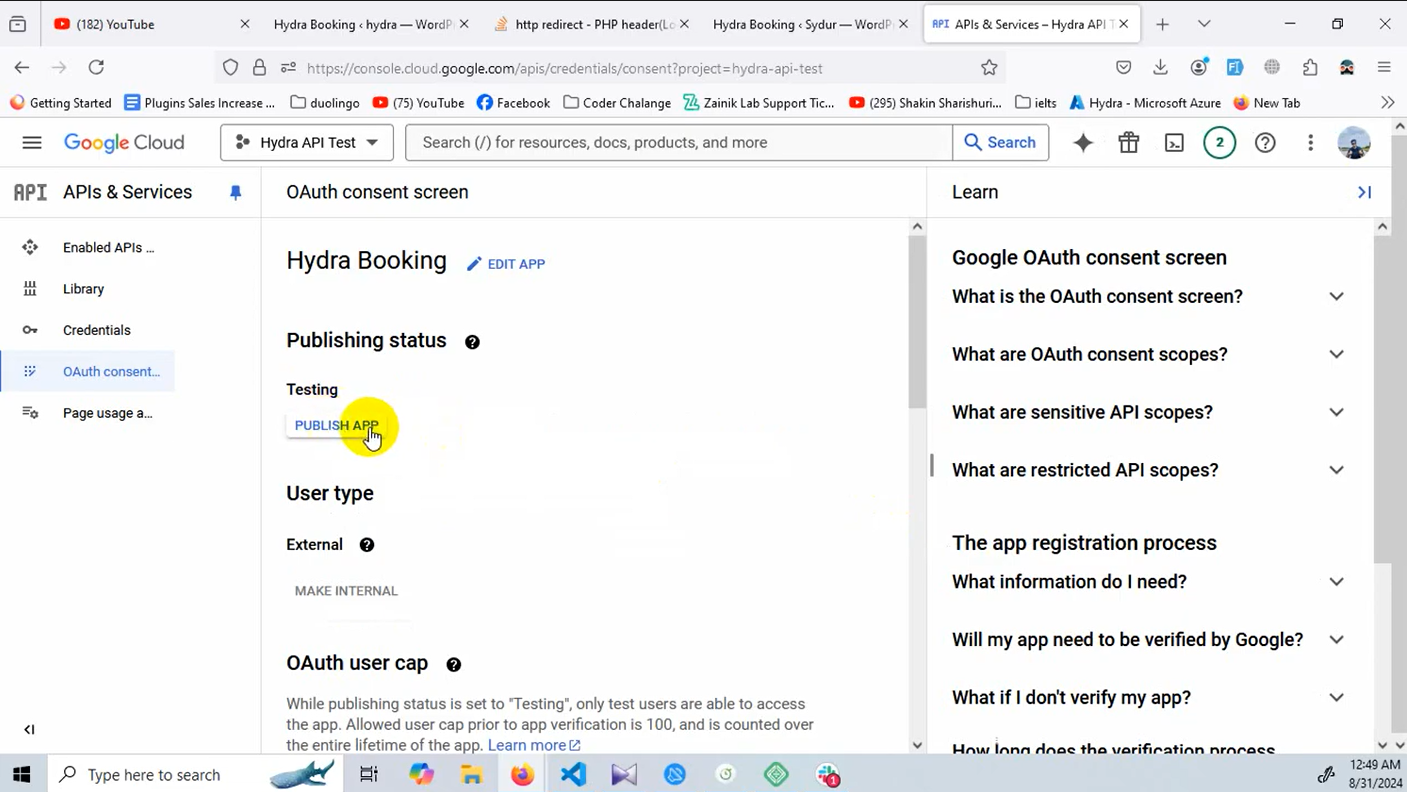Image resolution: width=1407 pixels, height=792 pixels.
Task: Click the Publishing status help icon
Action: click(x=472, y=342)
